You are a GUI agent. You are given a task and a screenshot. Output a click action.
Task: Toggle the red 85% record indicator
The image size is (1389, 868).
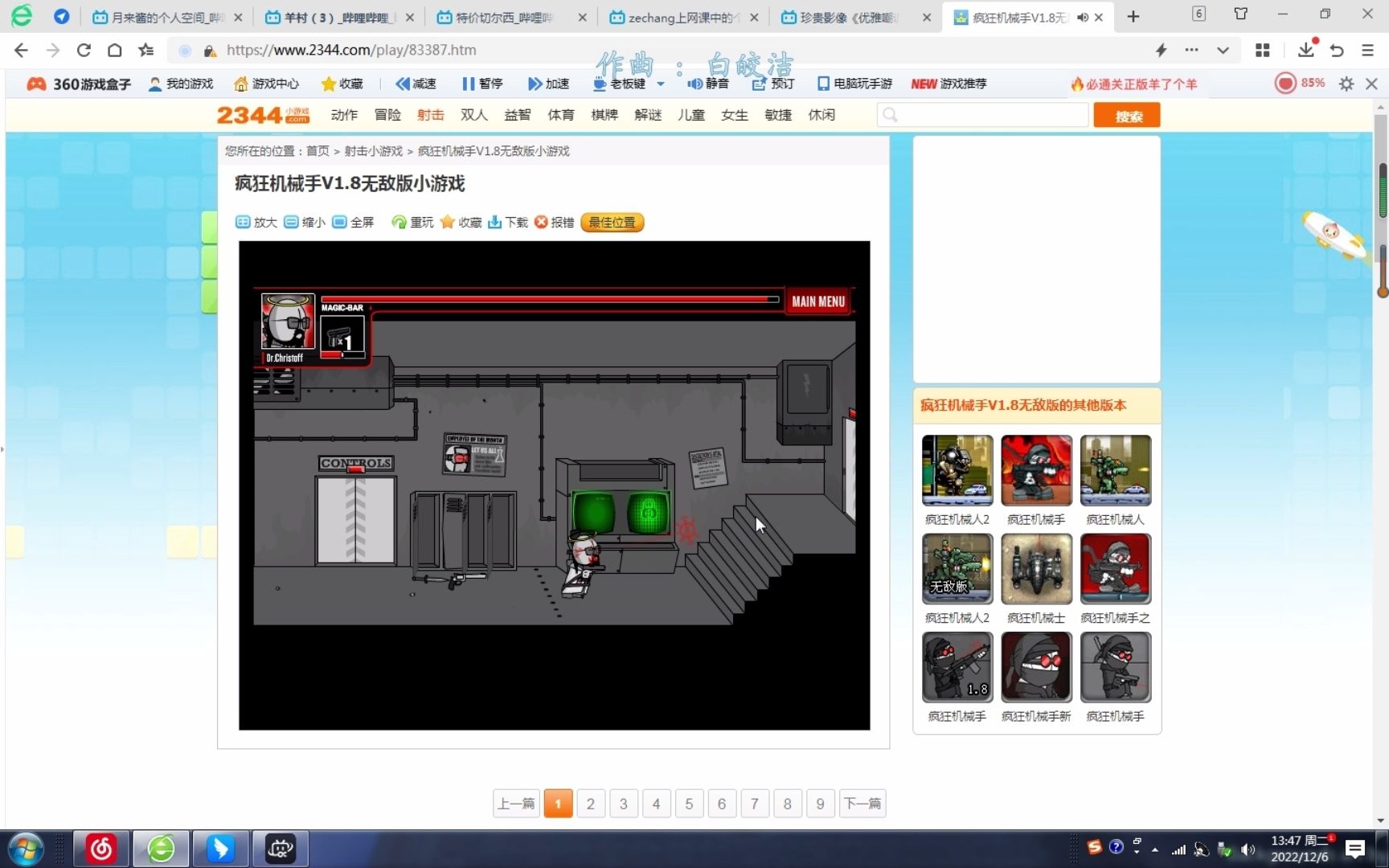pyautogui.click(x=1300, y=83)
